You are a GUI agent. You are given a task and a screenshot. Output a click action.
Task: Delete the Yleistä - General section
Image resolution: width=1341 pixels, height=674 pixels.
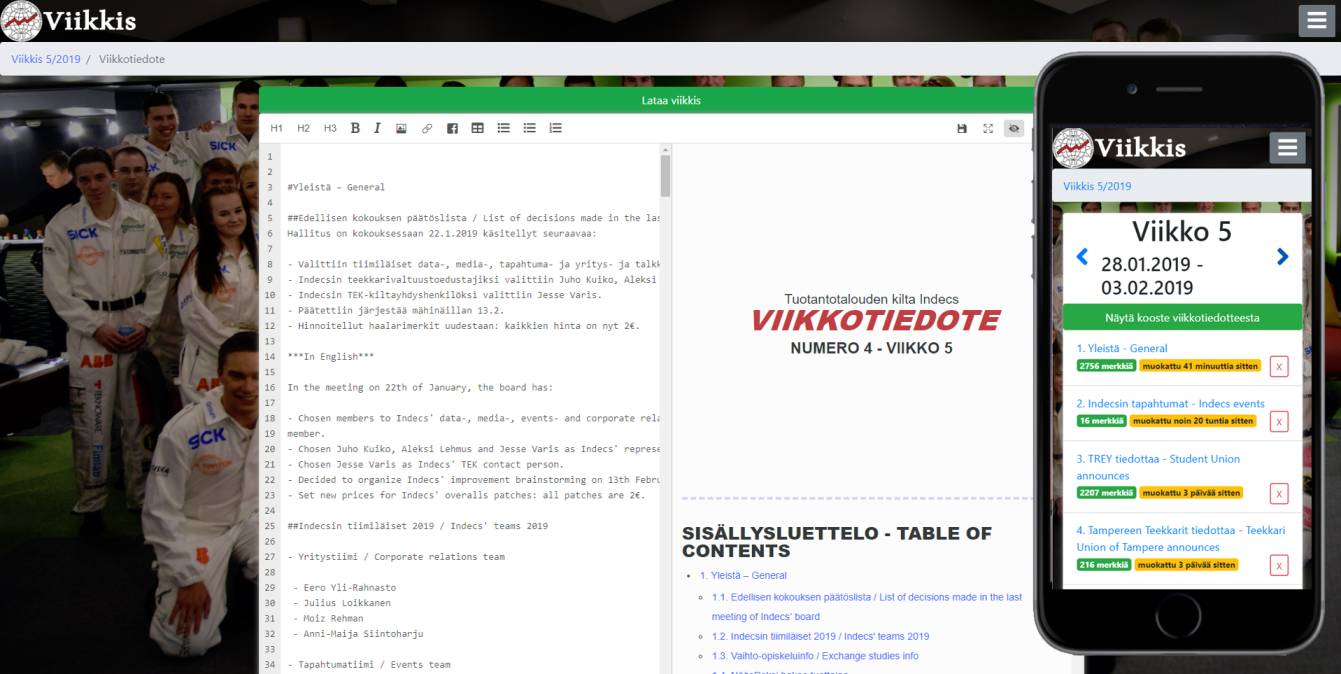click(1278, 366)
